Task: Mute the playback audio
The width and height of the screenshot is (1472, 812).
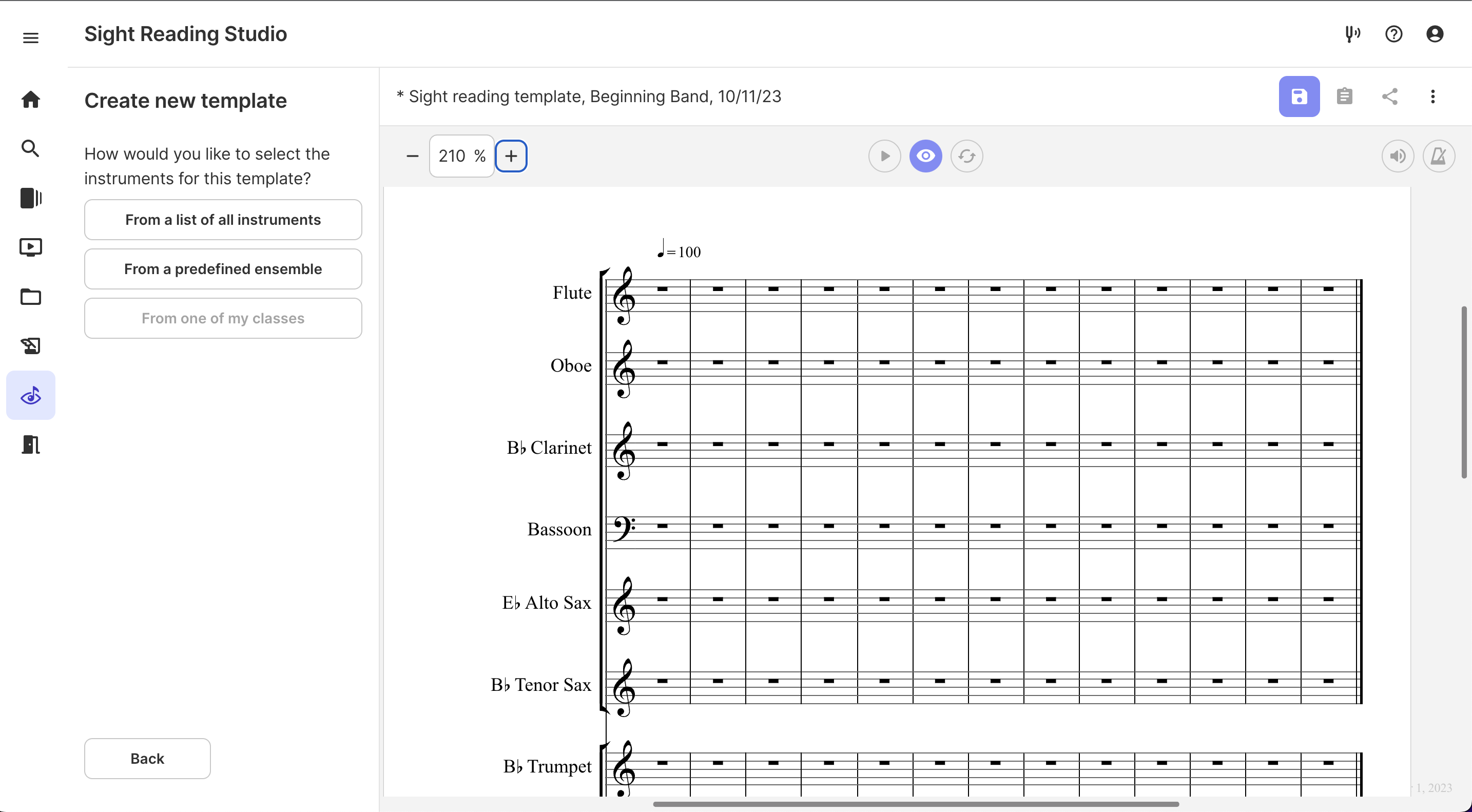Action: [1398, 156]
